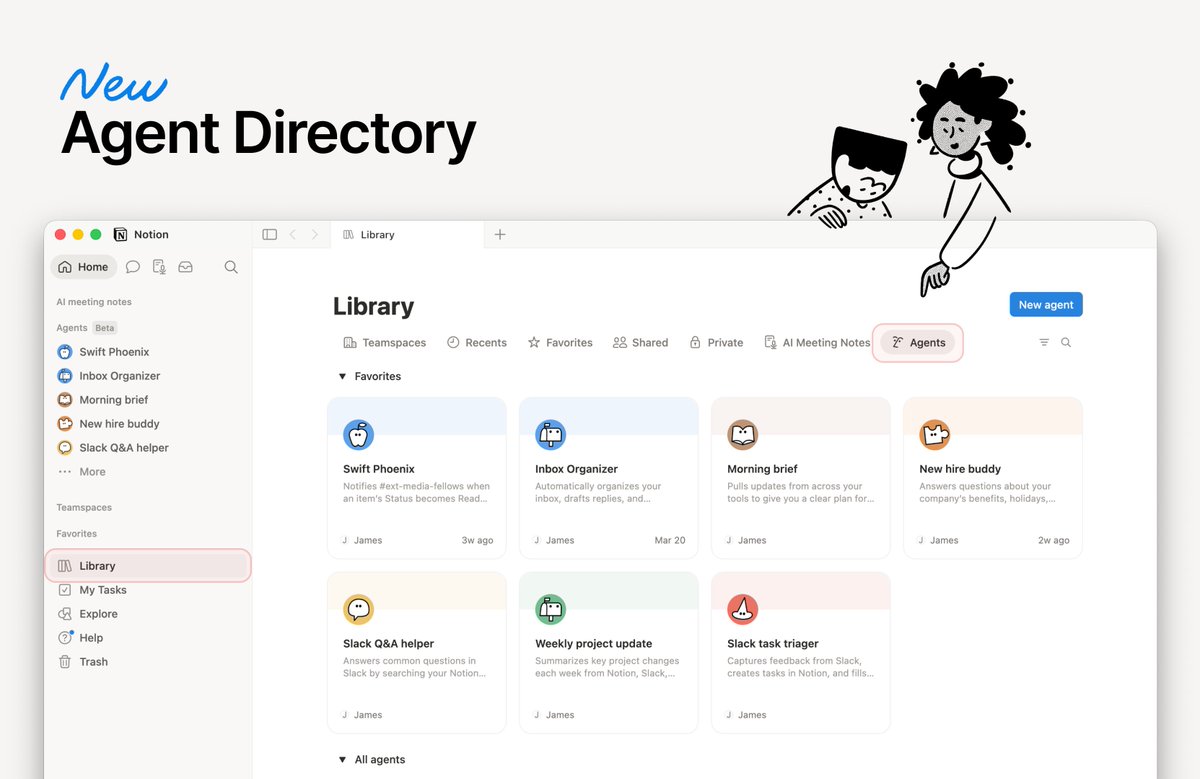Click the Weekly project update card icon
1200x779 pixels.
point(550,609)
